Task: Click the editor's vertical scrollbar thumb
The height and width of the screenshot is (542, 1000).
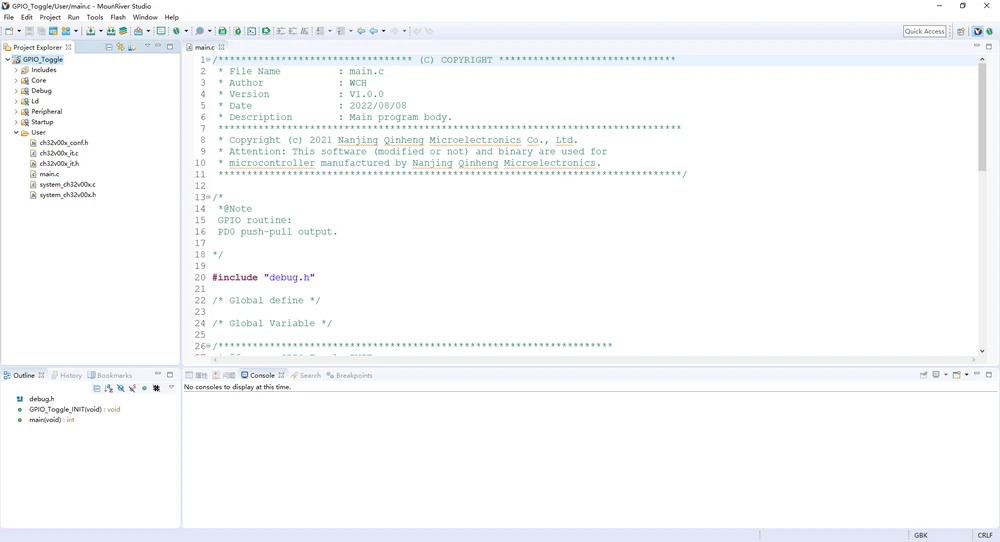Action: click(x=982, y=115)
